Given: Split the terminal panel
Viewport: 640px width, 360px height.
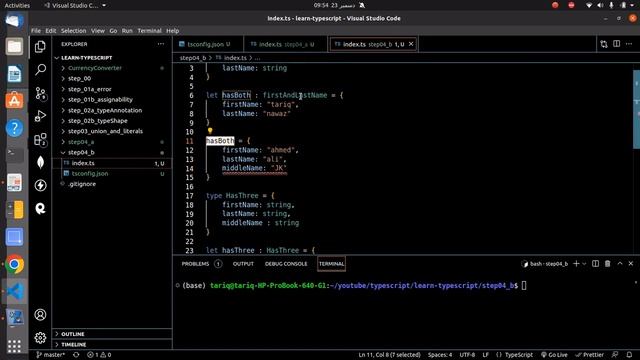Looking at the screenshot, I should [x=596, y=264].
